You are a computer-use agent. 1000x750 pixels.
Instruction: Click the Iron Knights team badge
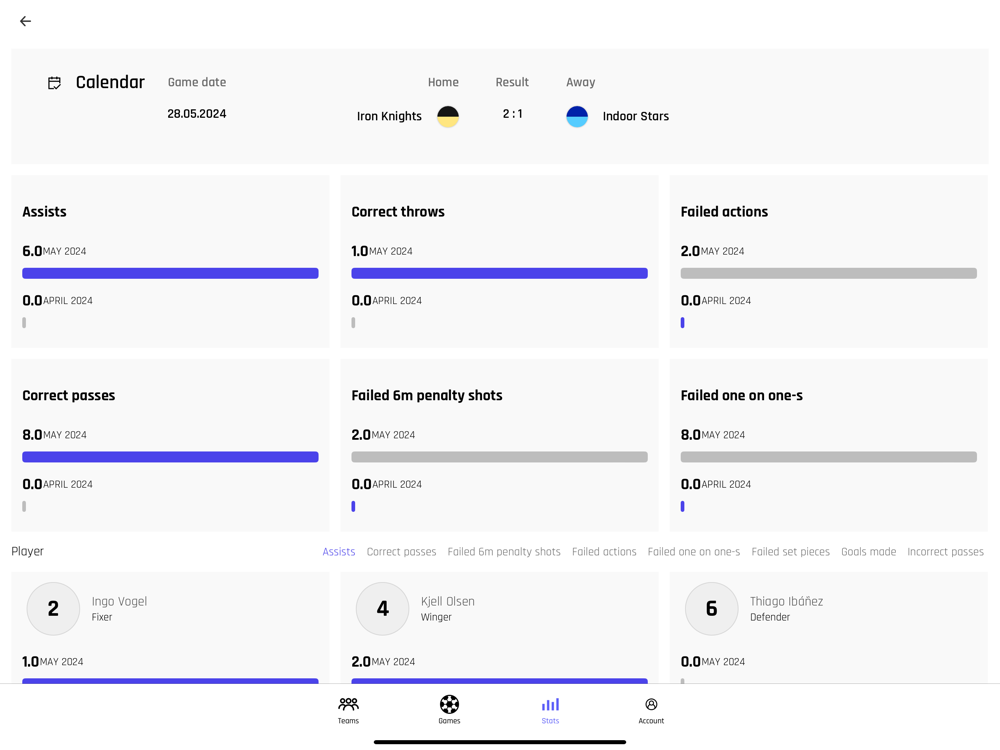tap(448, 116)
